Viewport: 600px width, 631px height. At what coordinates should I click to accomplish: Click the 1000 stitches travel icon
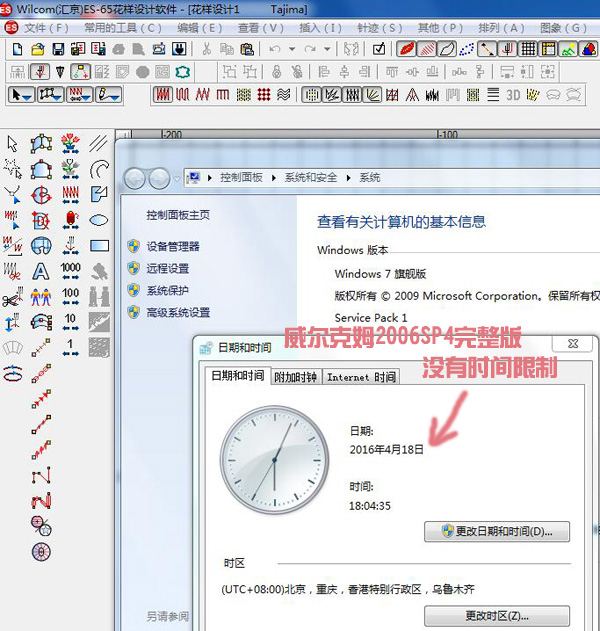click(70, 271)
